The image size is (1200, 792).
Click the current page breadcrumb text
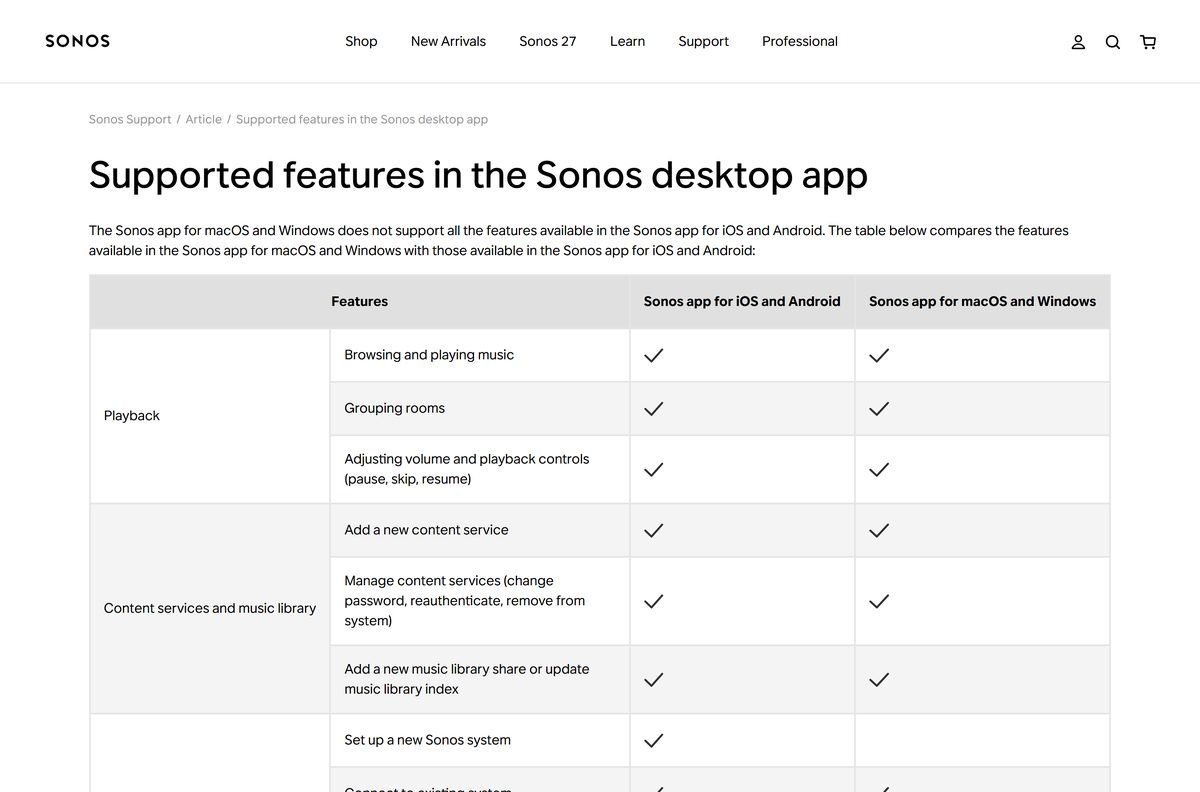click(362, 119)
